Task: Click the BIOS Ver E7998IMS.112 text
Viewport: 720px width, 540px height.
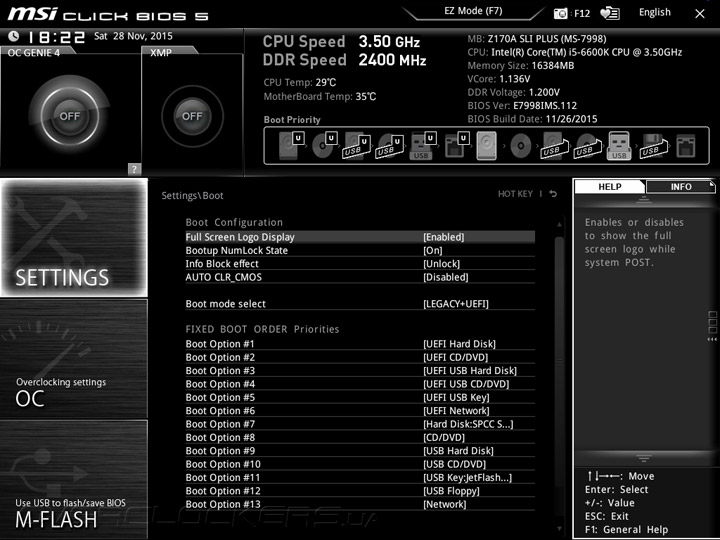Action: tap(522, 105)
